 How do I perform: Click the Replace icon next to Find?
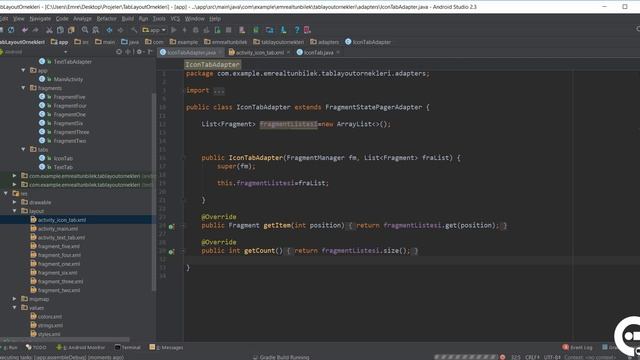[96, 30]
